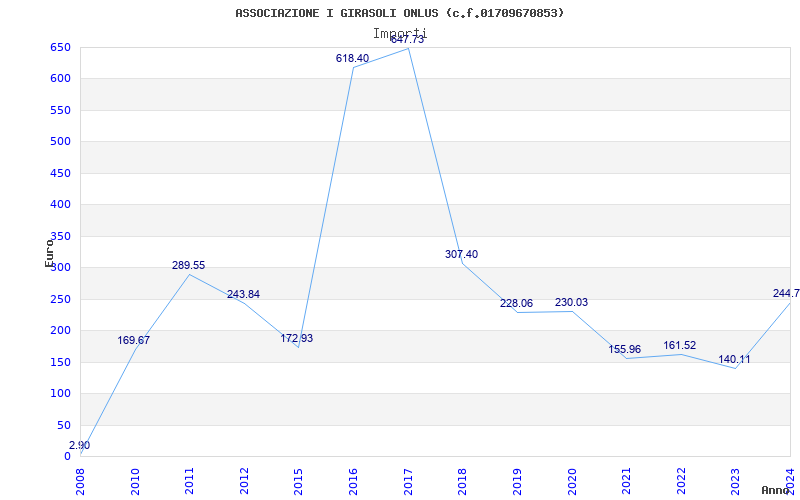The width and height of the screenshot is (800, 500).
Task: Click the Euro y-axis title
Action: (x=49, y=253)
